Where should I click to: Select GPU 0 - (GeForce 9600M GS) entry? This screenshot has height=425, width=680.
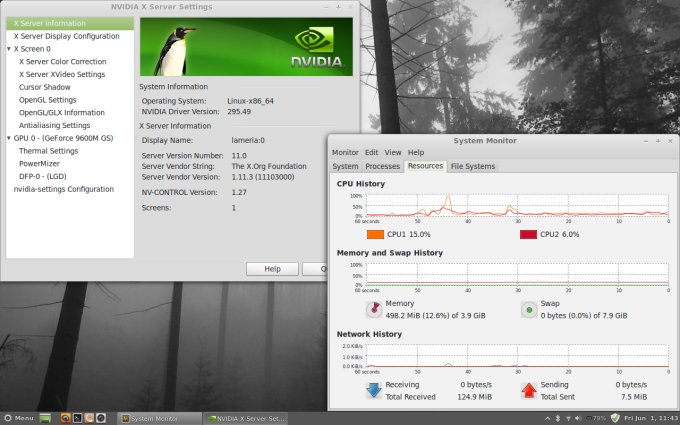click(x=63, y=138)
